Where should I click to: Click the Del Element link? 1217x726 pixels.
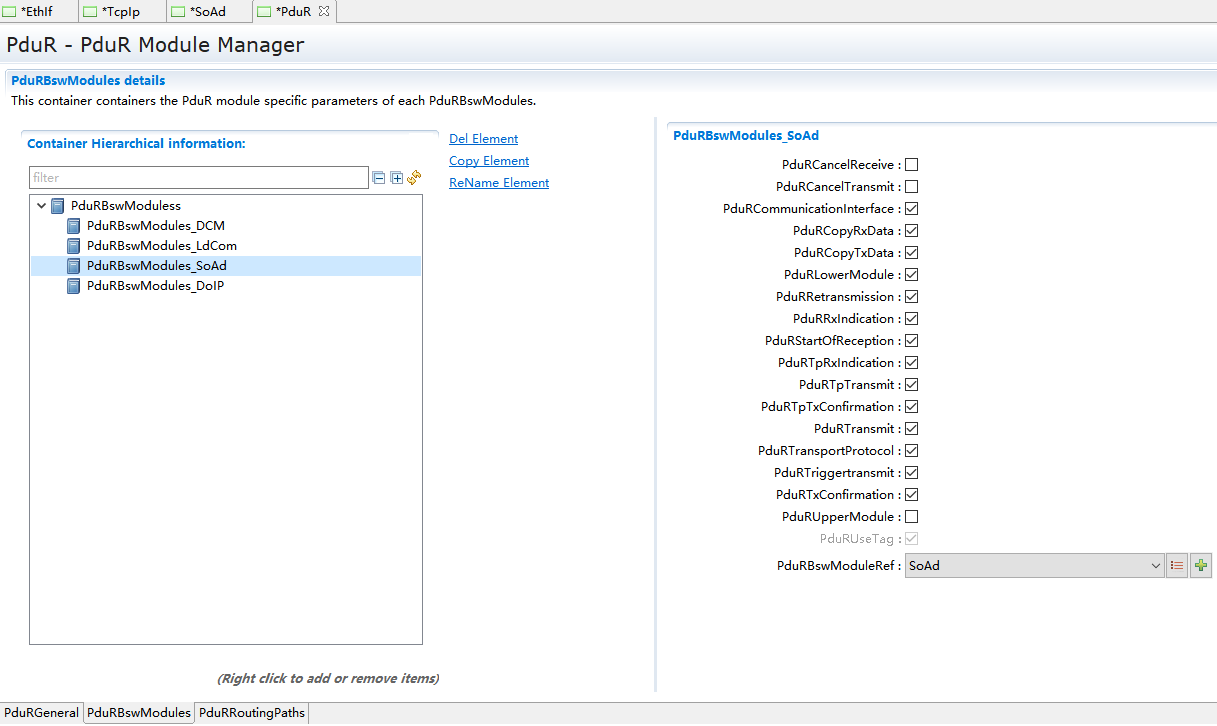483,139
